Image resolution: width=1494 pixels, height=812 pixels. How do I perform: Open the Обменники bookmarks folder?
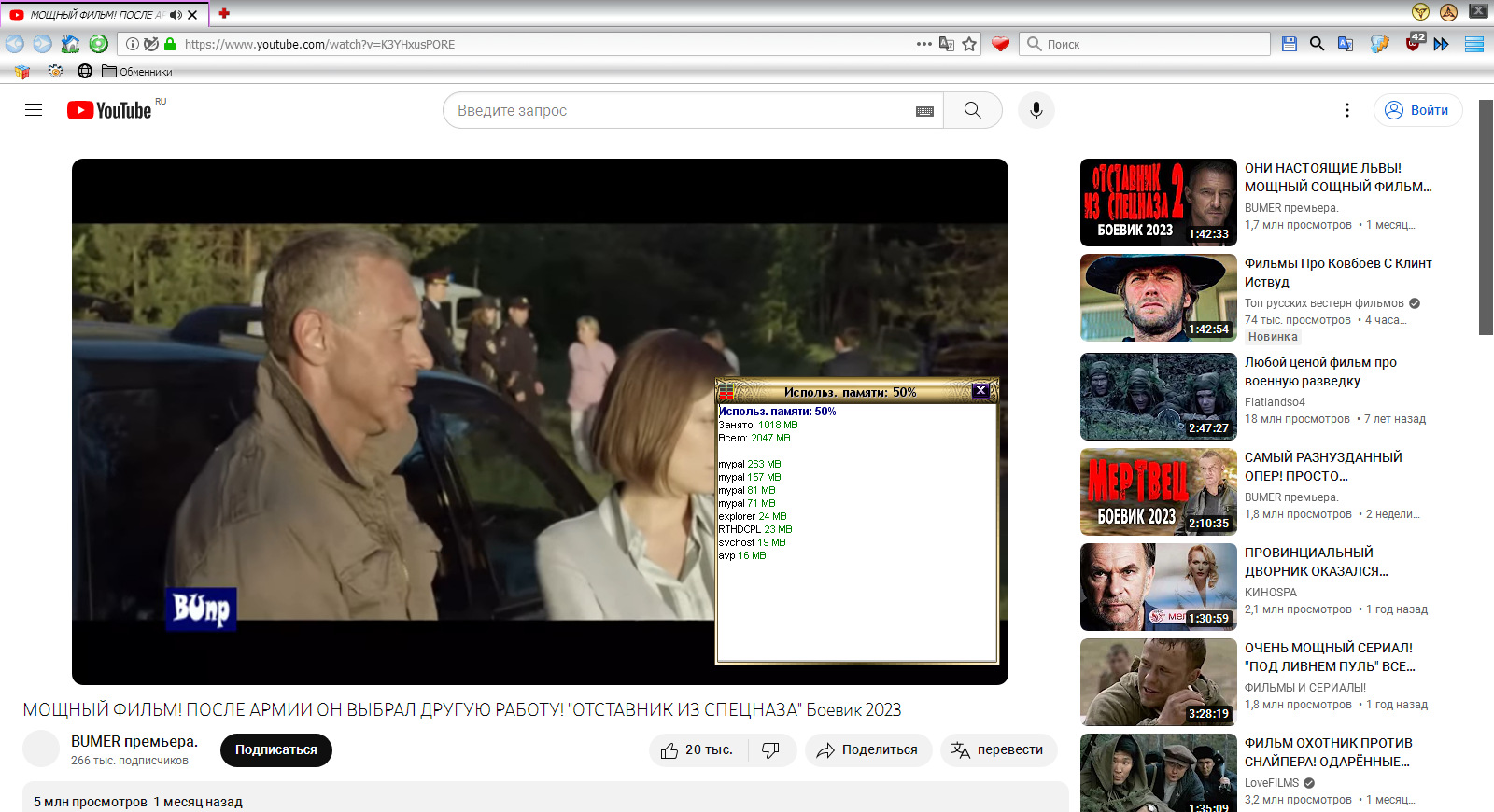coord(137,72)
